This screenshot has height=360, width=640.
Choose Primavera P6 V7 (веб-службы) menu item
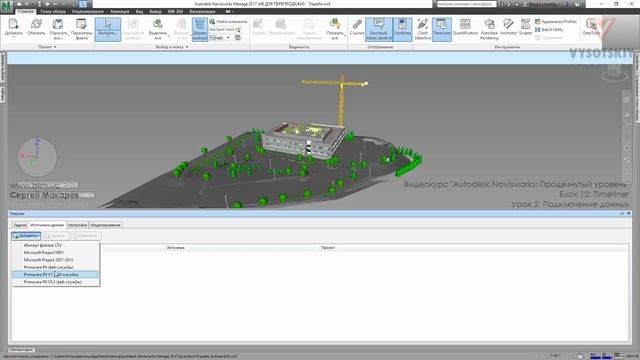pos(56,275)
